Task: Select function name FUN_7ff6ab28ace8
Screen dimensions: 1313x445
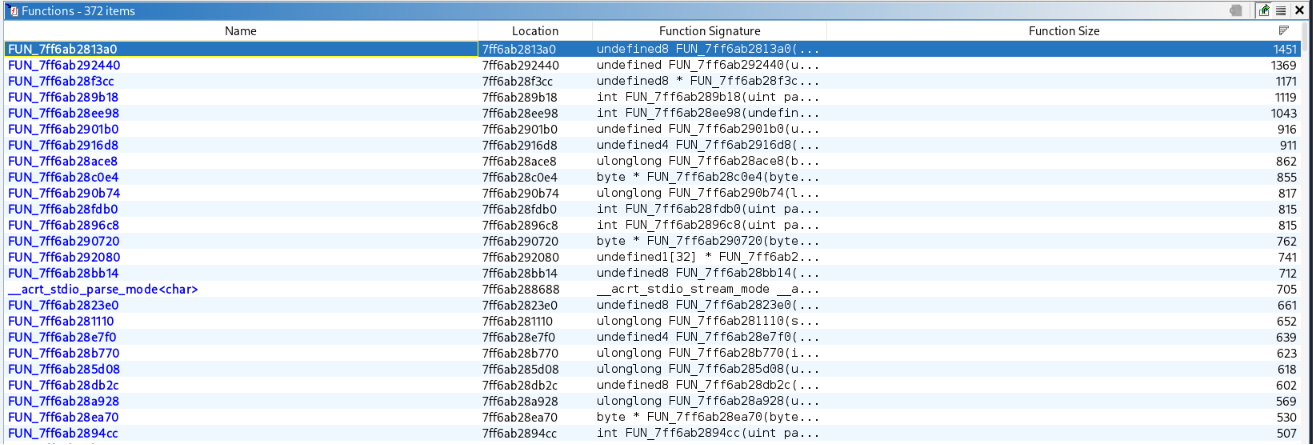Action: (63, 161)
